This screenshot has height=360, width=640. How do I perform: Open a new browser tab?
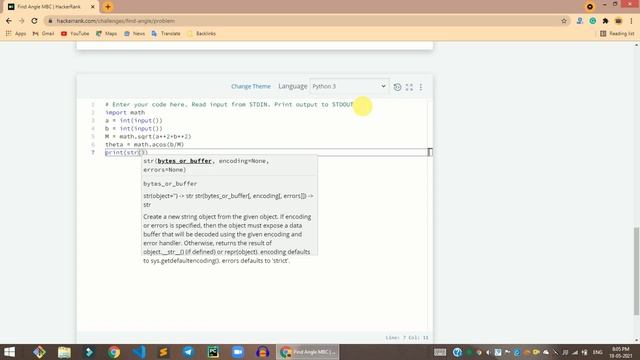(x=108, y=7)
